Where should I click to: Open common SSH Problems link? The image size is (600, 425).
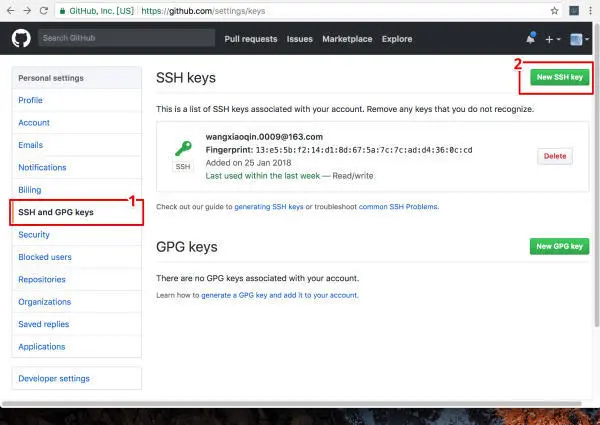[x=399, y=207]
